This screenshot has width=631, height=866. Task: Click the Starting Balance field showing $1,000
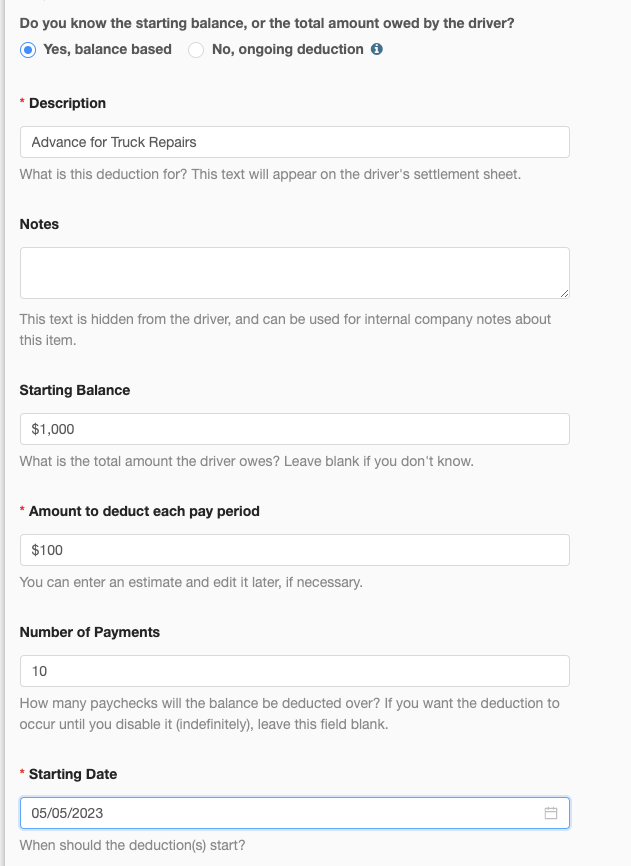[x=295, y=429]
